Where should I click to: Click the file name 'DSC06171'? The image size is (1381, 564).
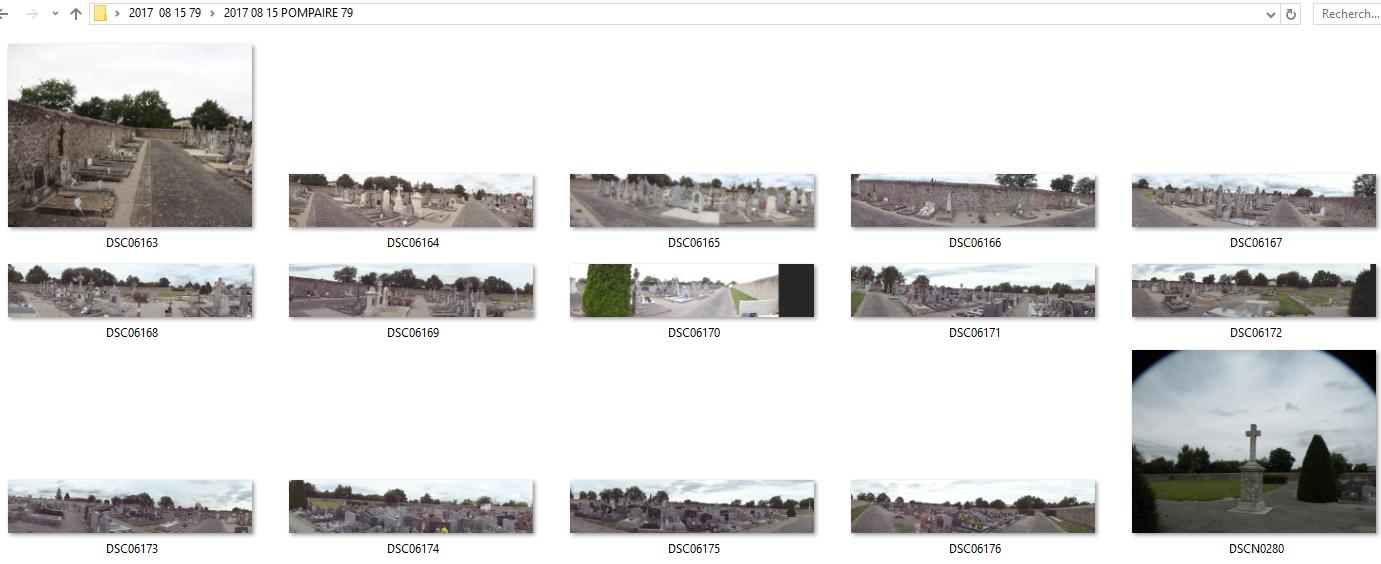975,333
